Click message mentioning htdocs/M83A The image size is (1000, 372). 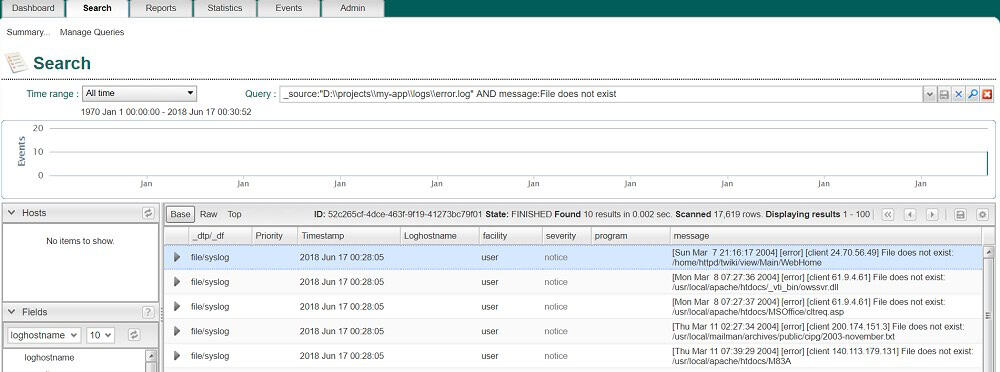click(822, 355)
